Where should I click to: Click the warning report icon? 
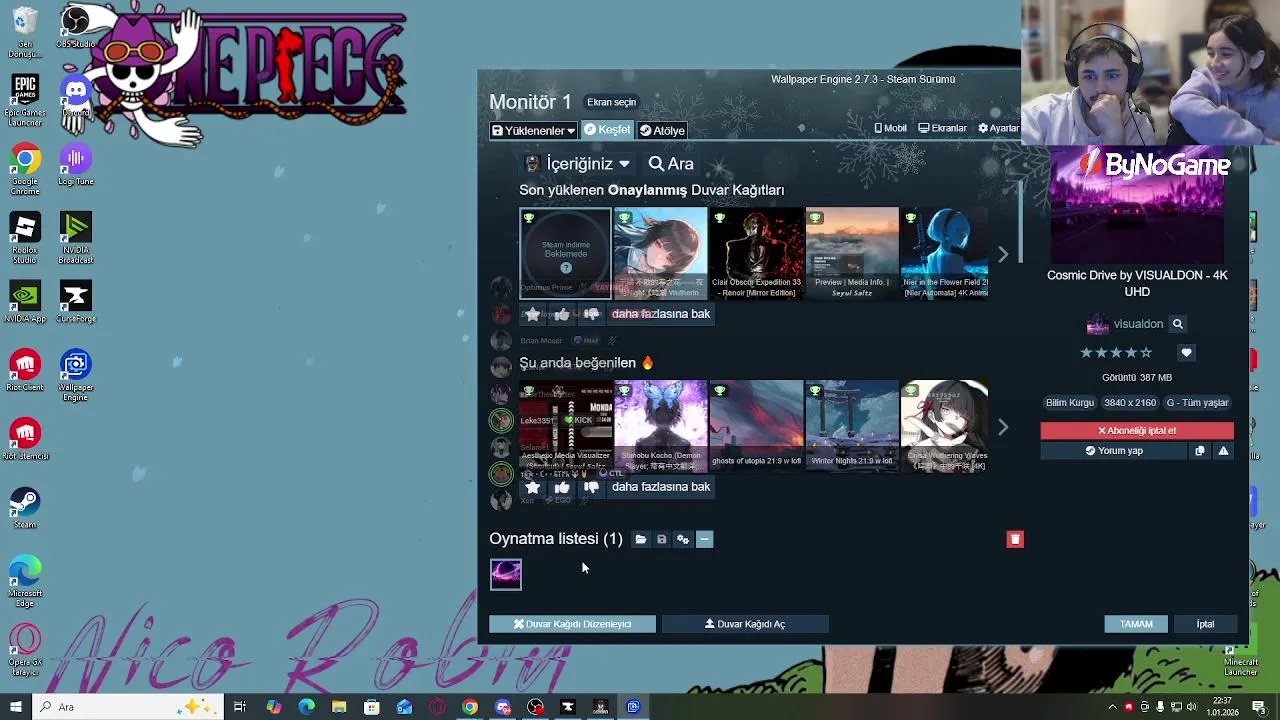1223,451
